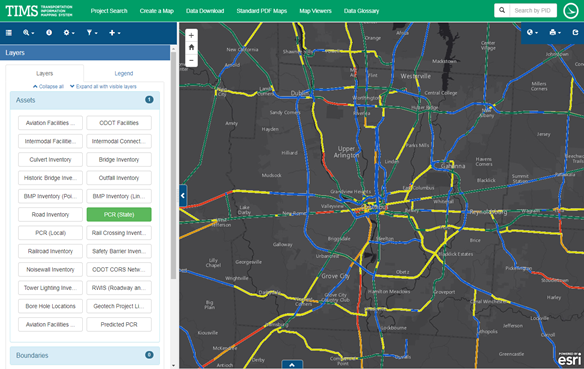Open Create a Map menu
The image size is (584, 369).
pos(156,11)
